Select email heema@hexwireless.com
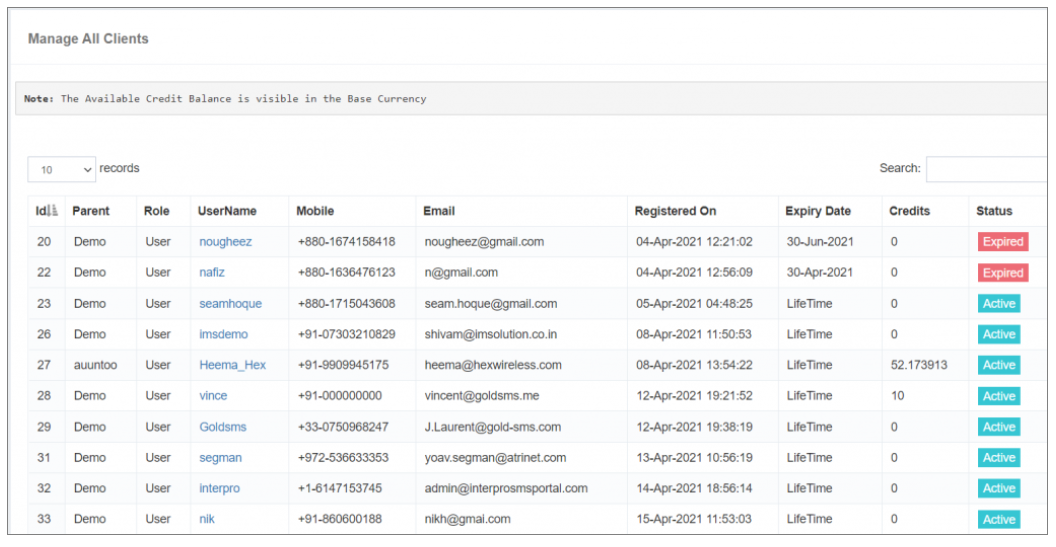This screenshot has width=1056, height=547. click(x=493, y=365)
